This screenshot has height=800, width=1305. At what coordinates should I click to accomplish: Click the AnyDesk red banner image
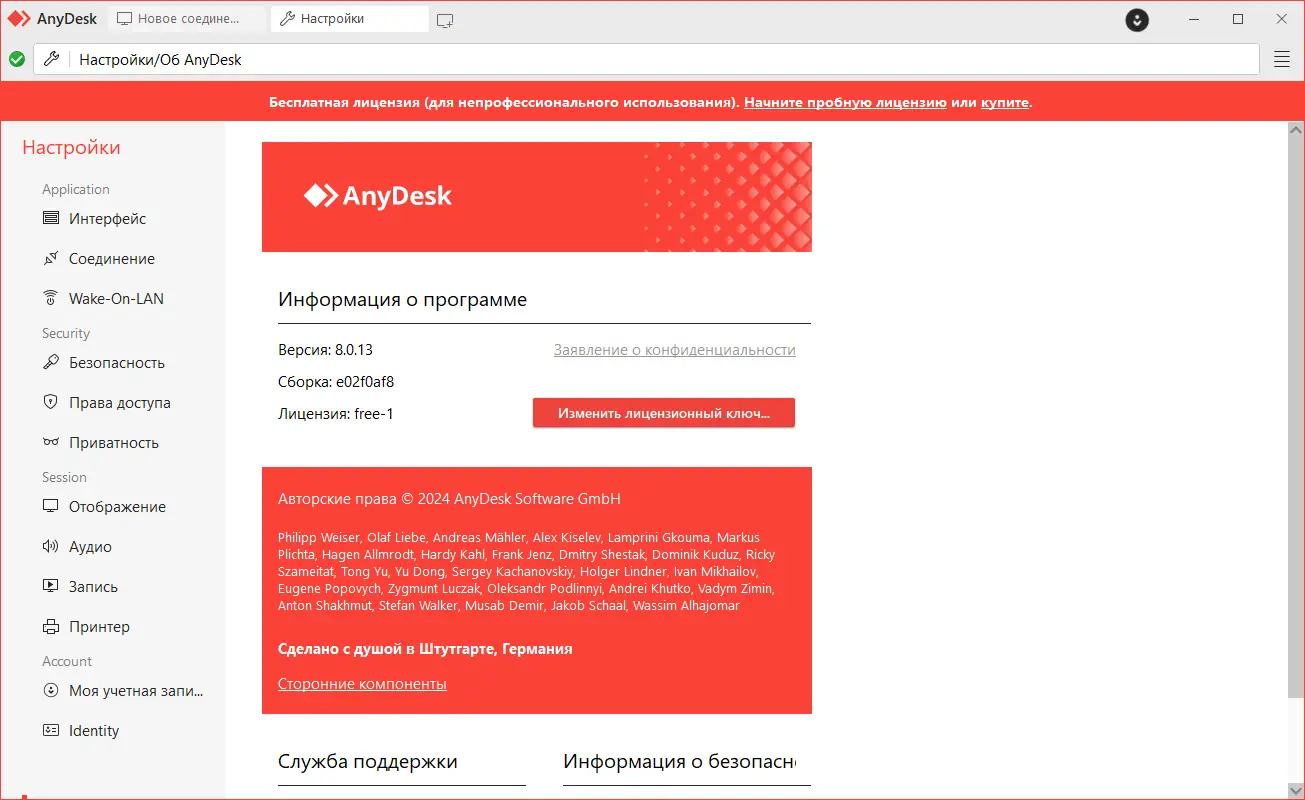537,197
